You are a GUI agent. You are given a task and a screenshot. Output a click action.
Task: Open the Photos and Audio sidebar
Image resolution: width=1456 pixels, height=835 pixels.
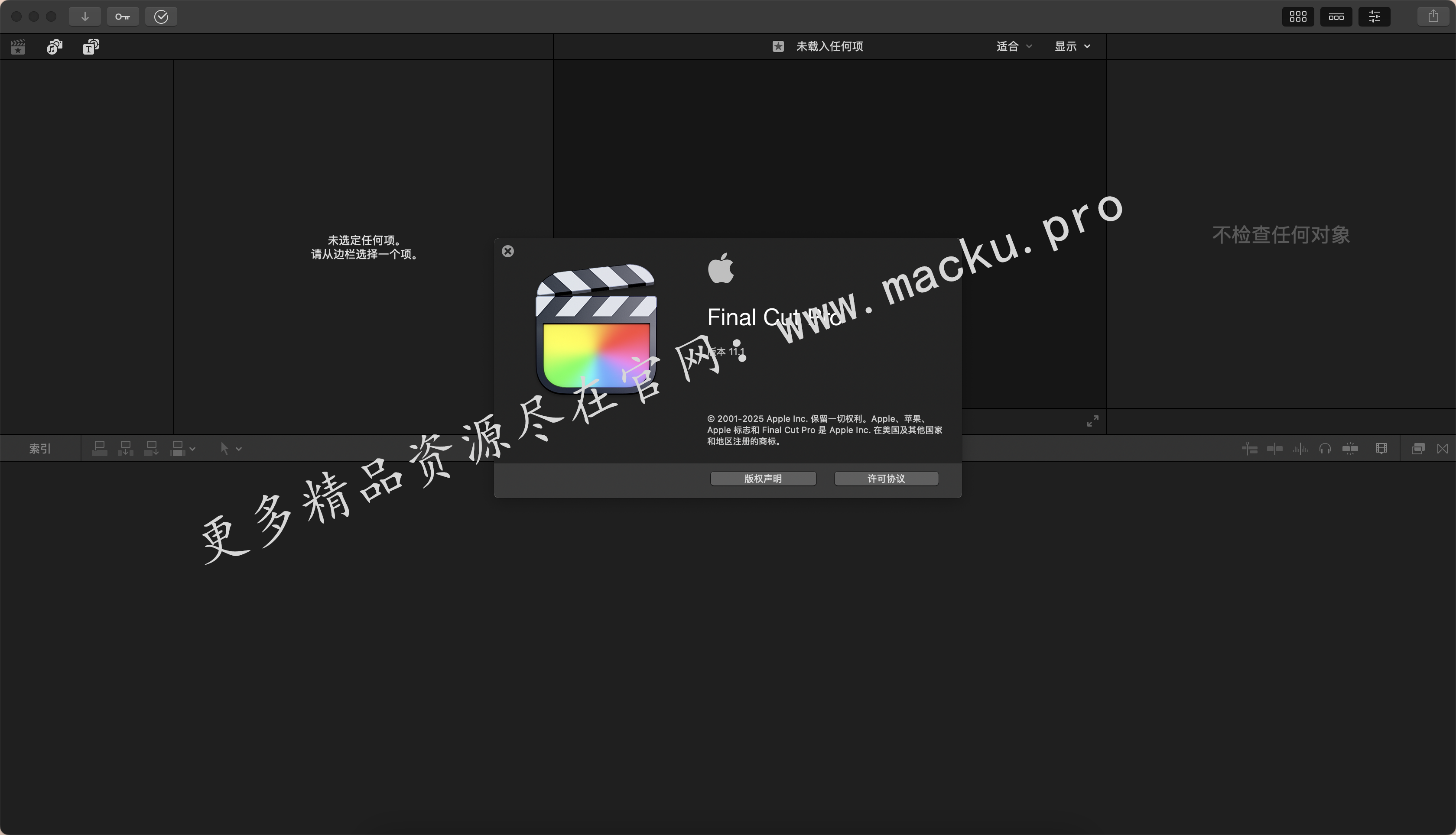click(x=55, y=46)
